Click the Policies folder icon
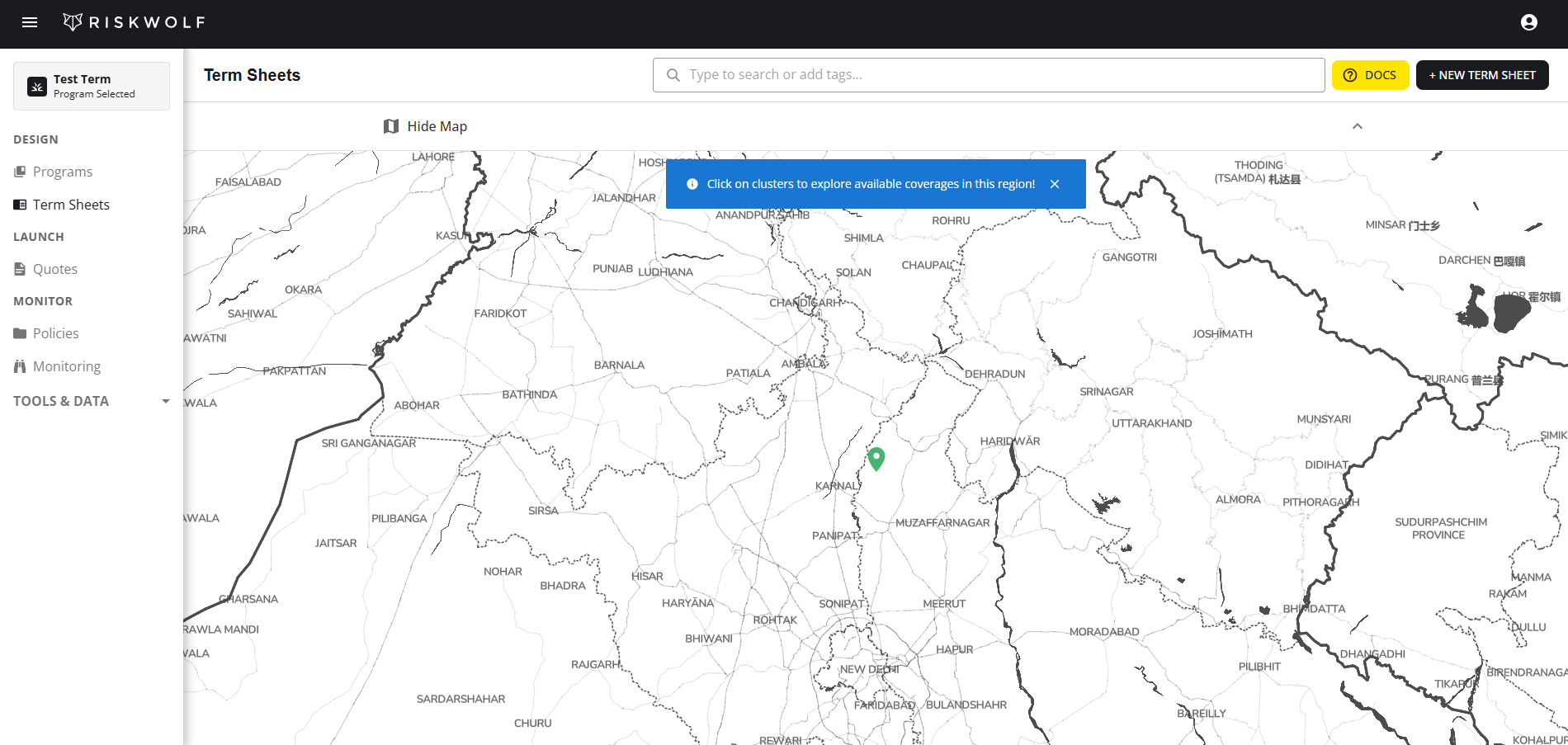The image size is (1568, 745). (x=19, y=332)
